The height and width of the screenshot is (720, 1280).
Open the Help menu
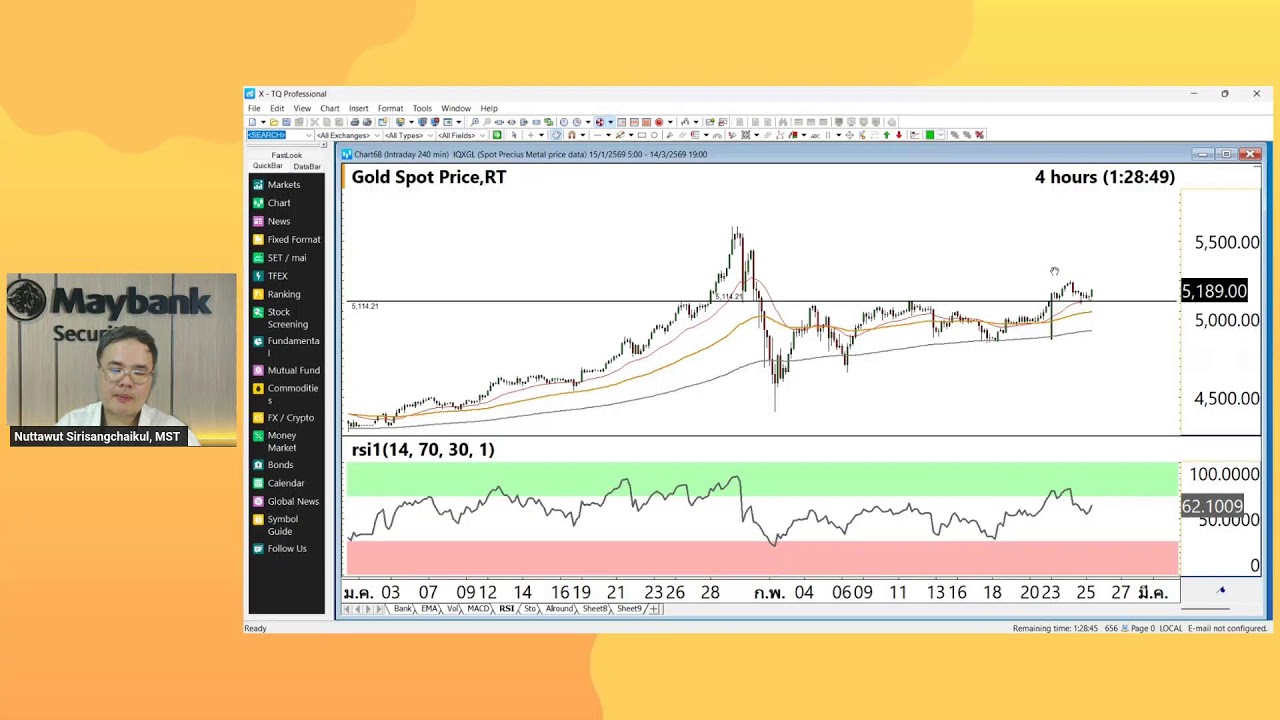(489, 108)
